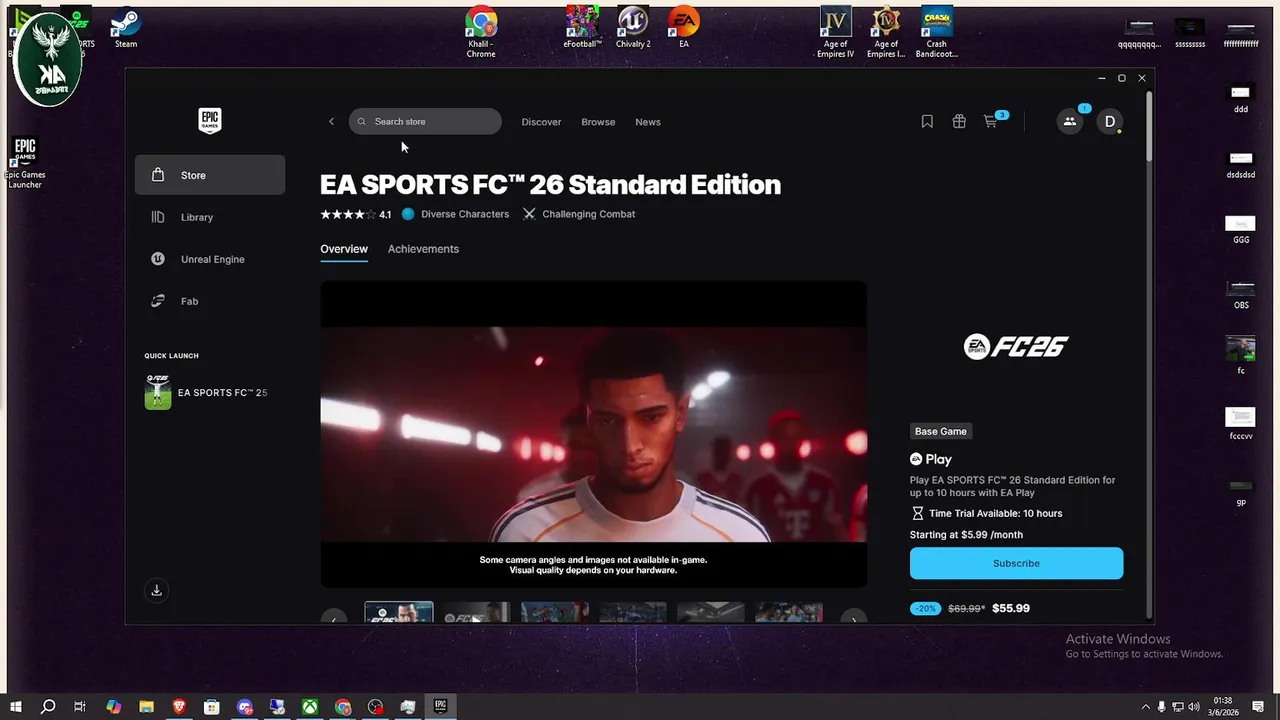This screenshot has width=1280, height=720.
Task: Open File Explorer from taskbar
Action: [x=146, y=707]
